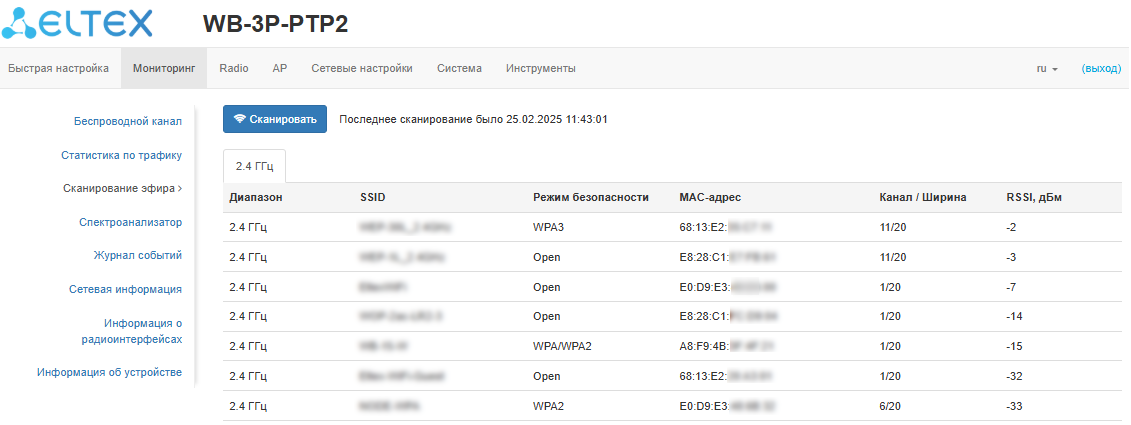Open Сетевая информация sidebar link
The width and height of the screenshot is (1131, 425).
coord(125,289)
